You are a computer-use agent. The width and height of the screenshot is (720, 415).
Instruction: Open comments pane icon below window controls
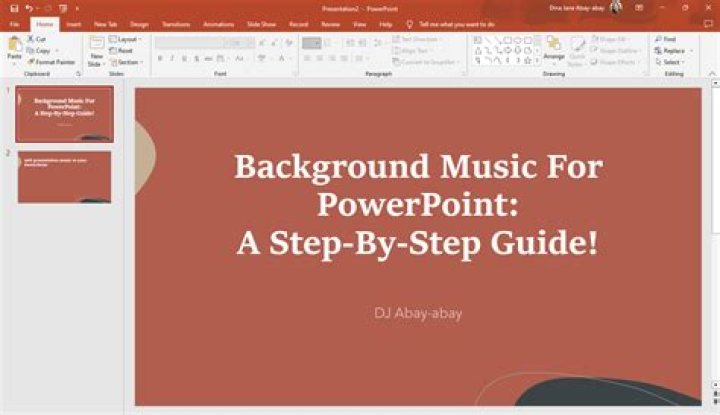coord(708,24)
